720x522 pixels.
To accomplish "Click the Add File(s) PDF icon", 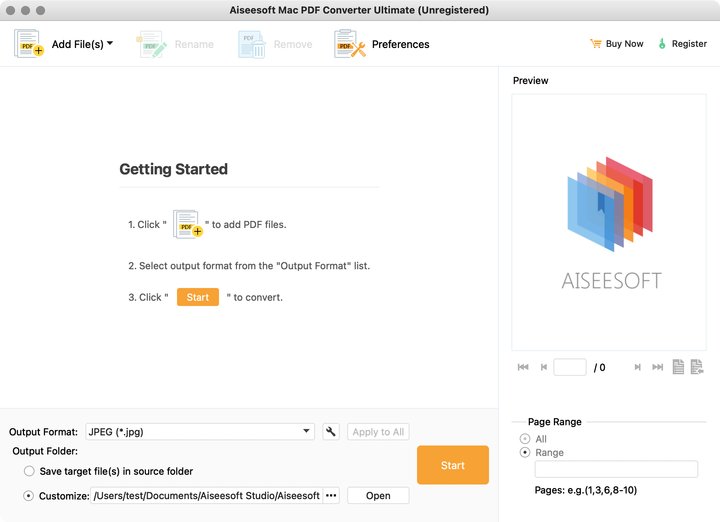I will [28, 44].
